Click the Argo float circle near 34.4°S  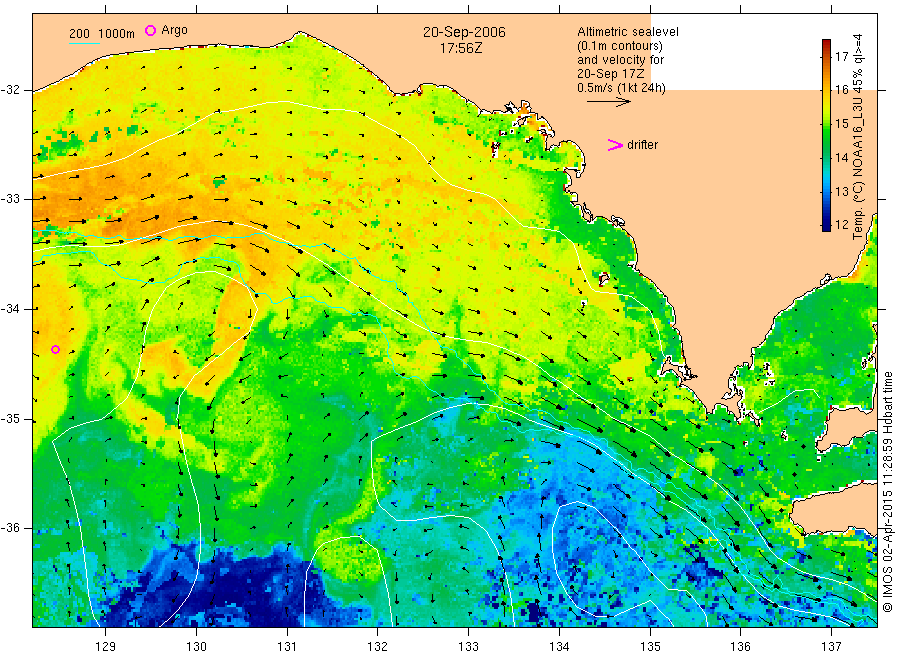tap(56, 350)
